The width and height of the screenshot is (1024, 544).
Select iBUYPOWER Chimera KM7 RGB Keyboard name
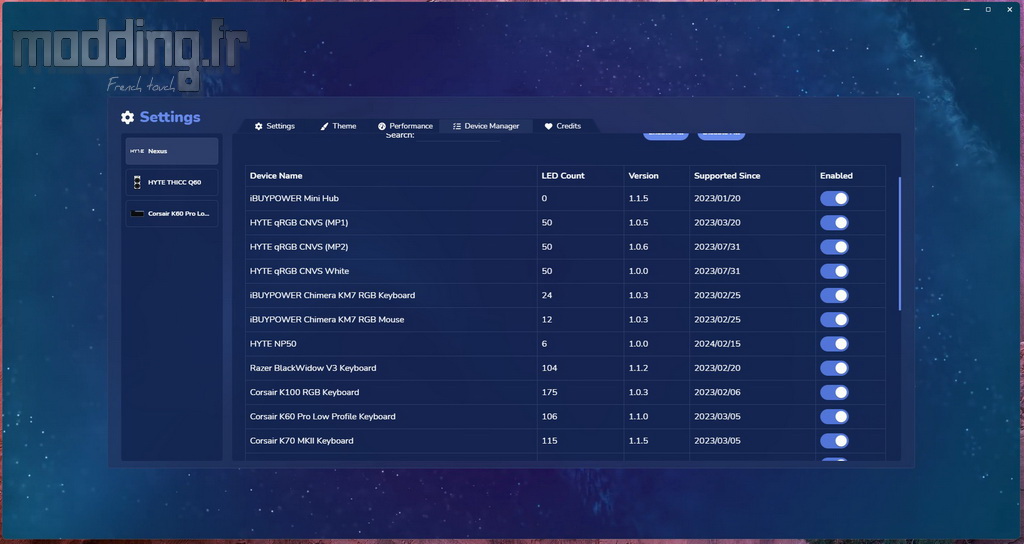click(332, 295)
